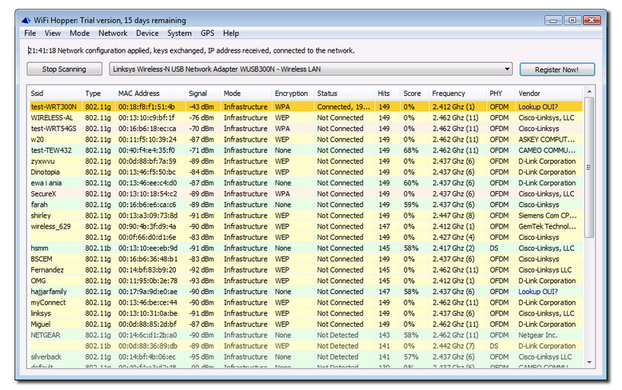Click MAC address 00:0f:66:d0:d1:6e

tap(147, 237)
